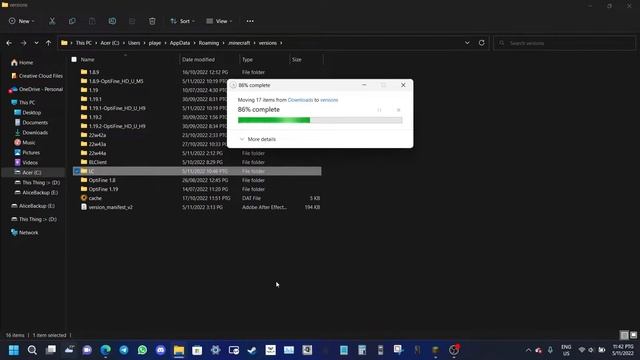Go back with the Back arrow
Screen dimensions: 640x360
[9, 43]
